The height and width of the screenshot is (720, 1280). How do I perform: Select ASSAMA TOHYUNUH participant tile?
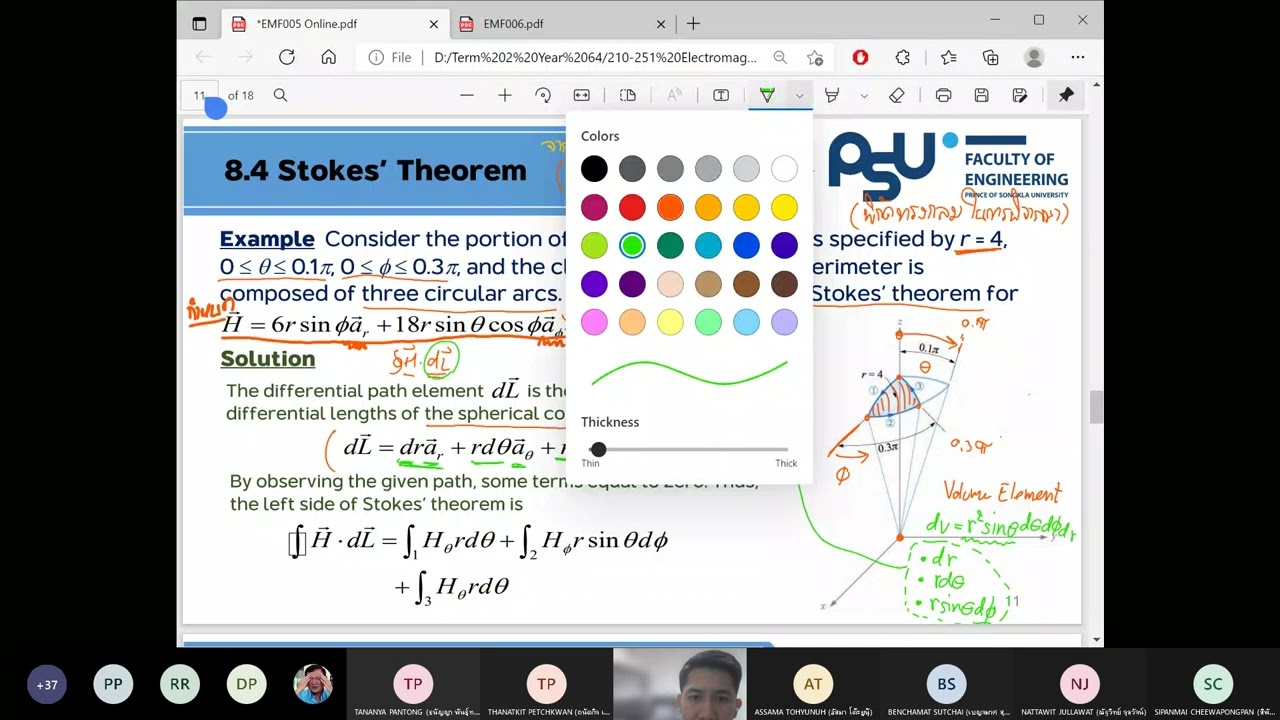813,684
